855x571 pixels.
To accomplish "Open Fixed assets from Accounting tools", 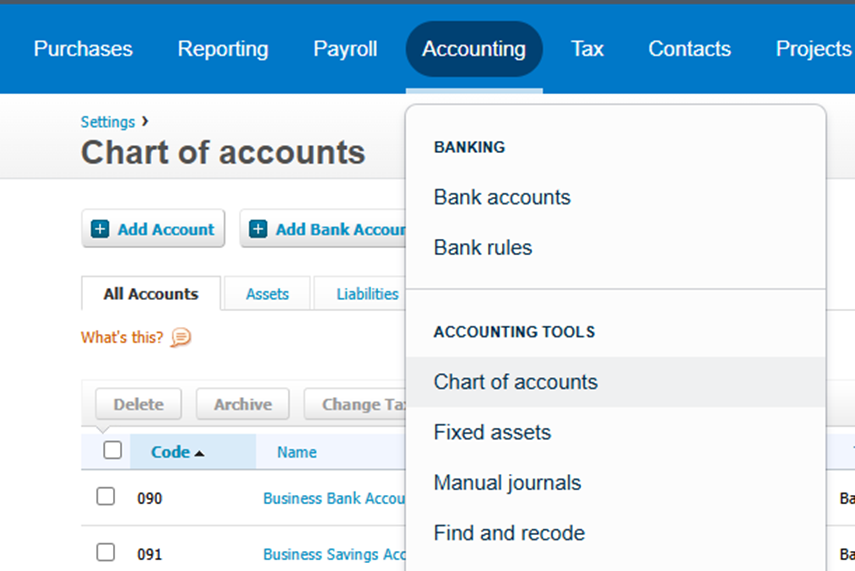I will (492, 433).
